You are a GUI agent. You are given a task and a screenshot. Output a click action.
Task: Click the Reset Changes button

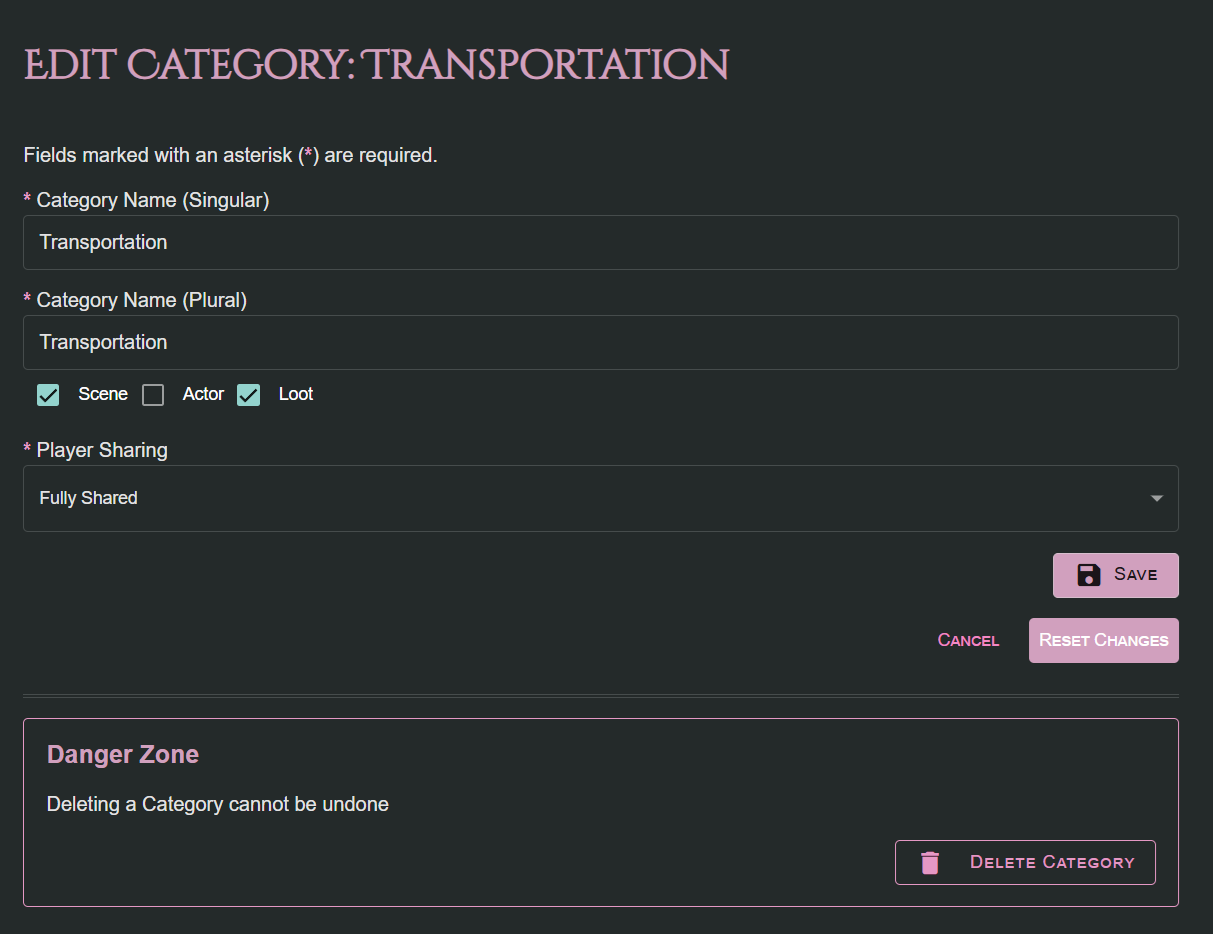click(x=1103, y=640)
